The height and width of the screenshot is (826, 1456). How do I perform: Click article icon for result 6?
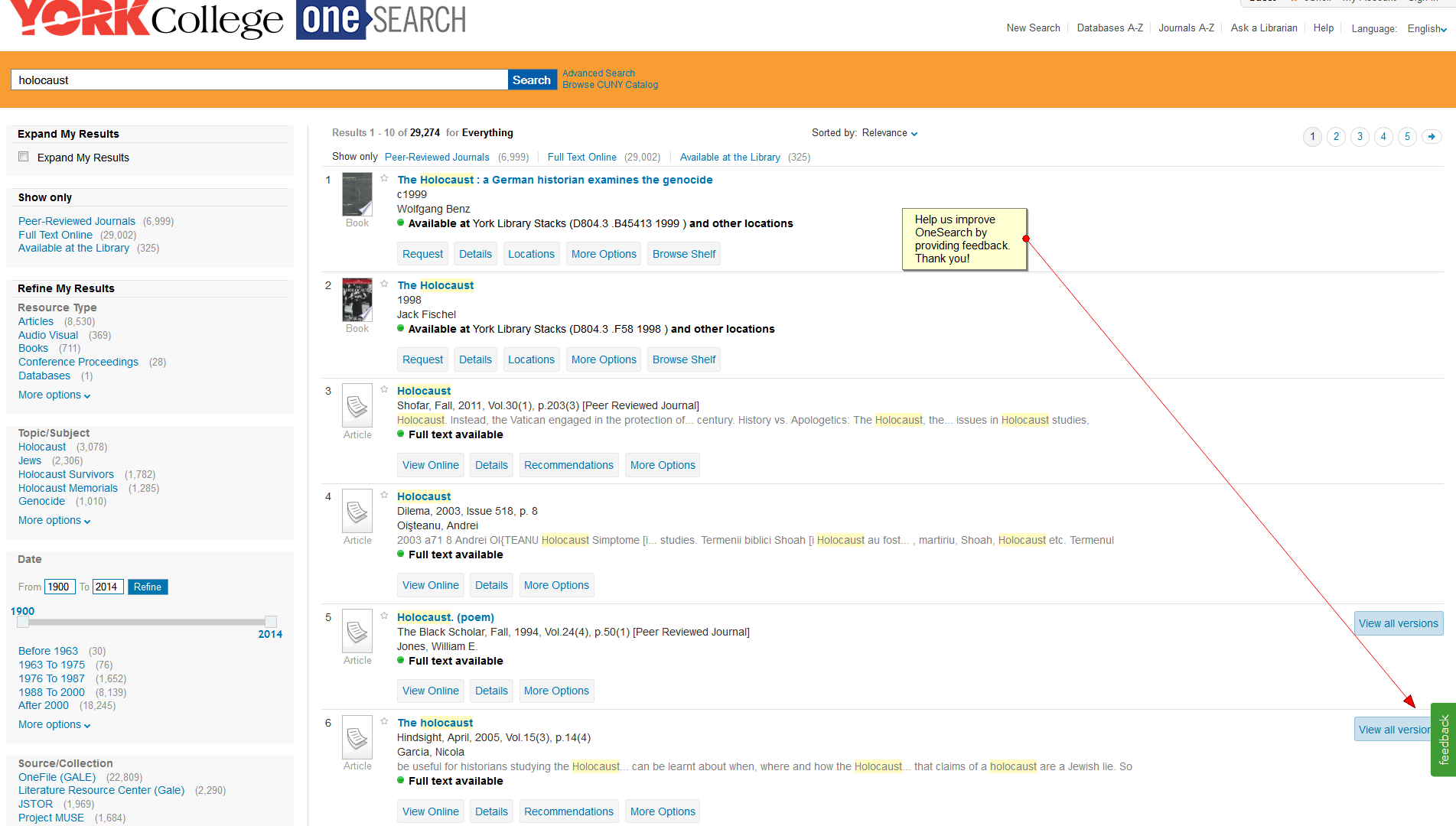pos(357,737)
